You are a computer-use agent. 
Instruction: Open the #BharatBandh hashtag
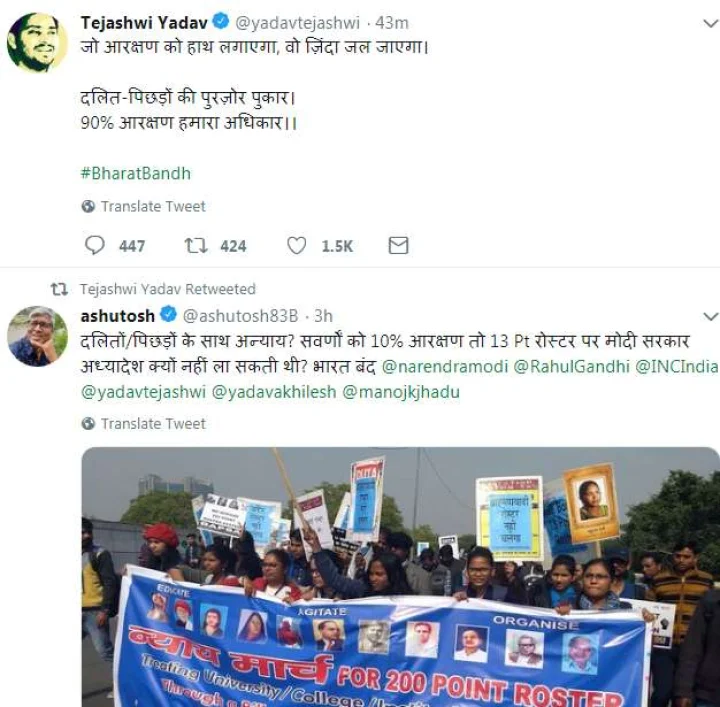135,174
